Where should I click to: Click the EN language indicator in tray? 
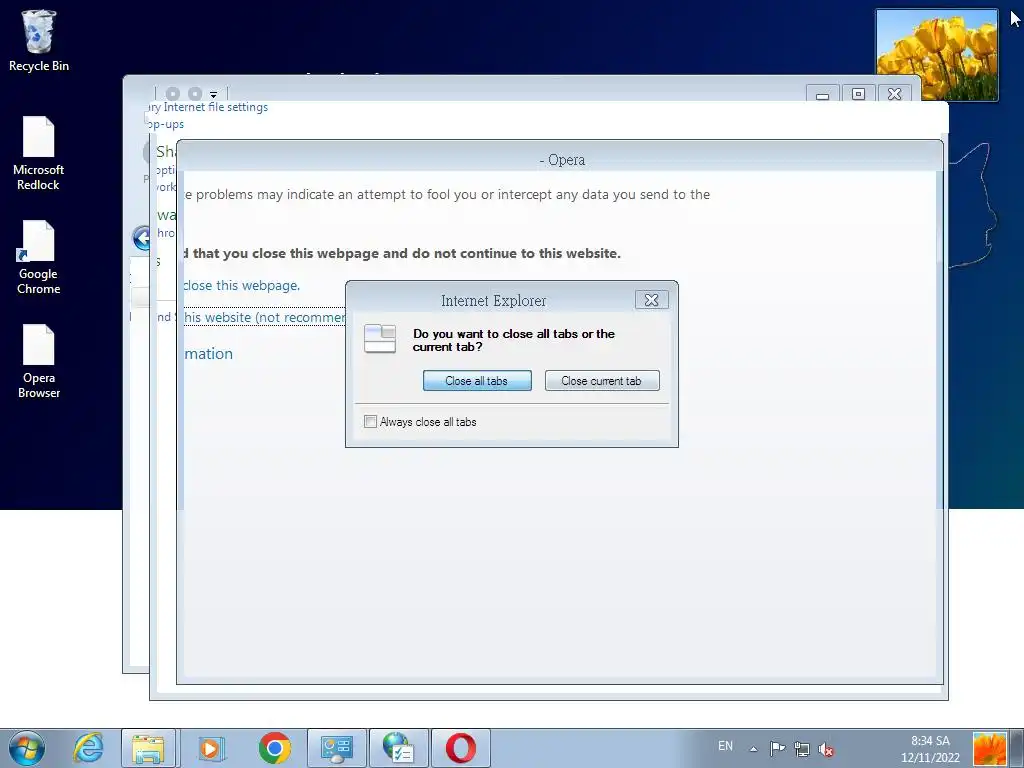click(x=725, y=746)
